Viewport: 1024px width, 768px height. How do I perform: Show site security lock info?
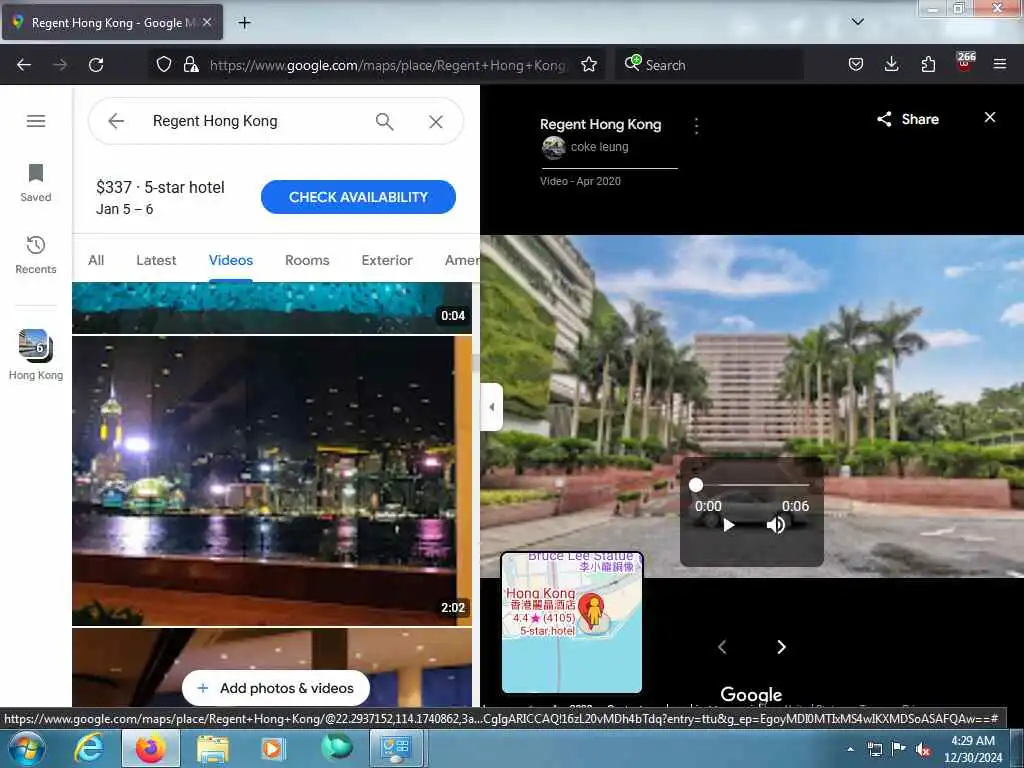tap(191, 64)
